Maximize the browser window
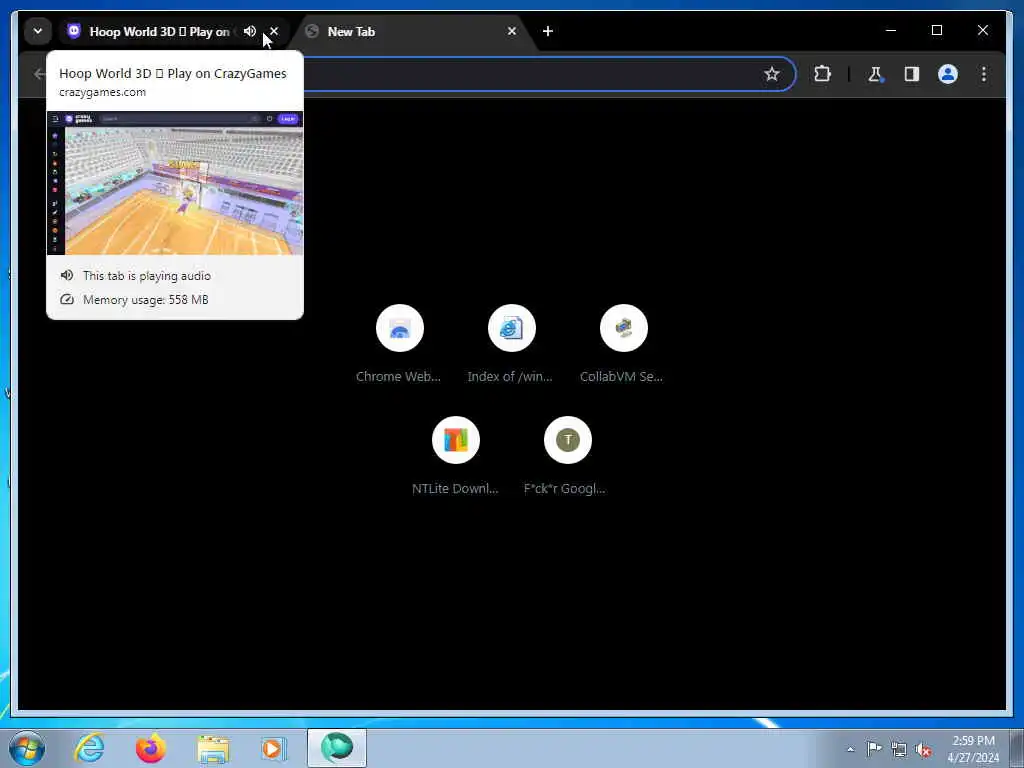Screen dimensions: 1024x768 pos(936,30)
